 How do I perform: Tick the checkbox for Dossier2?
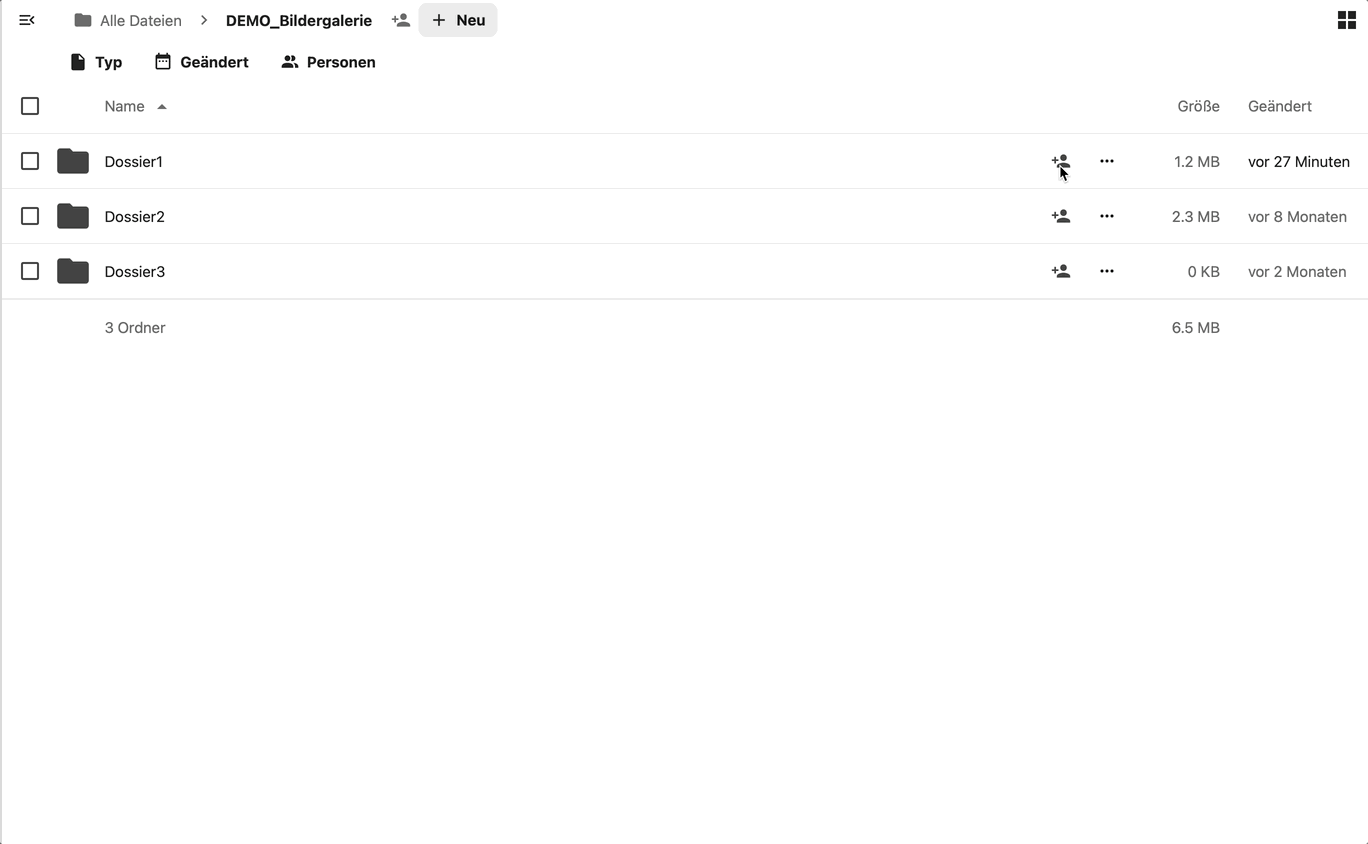coord(30,216)
